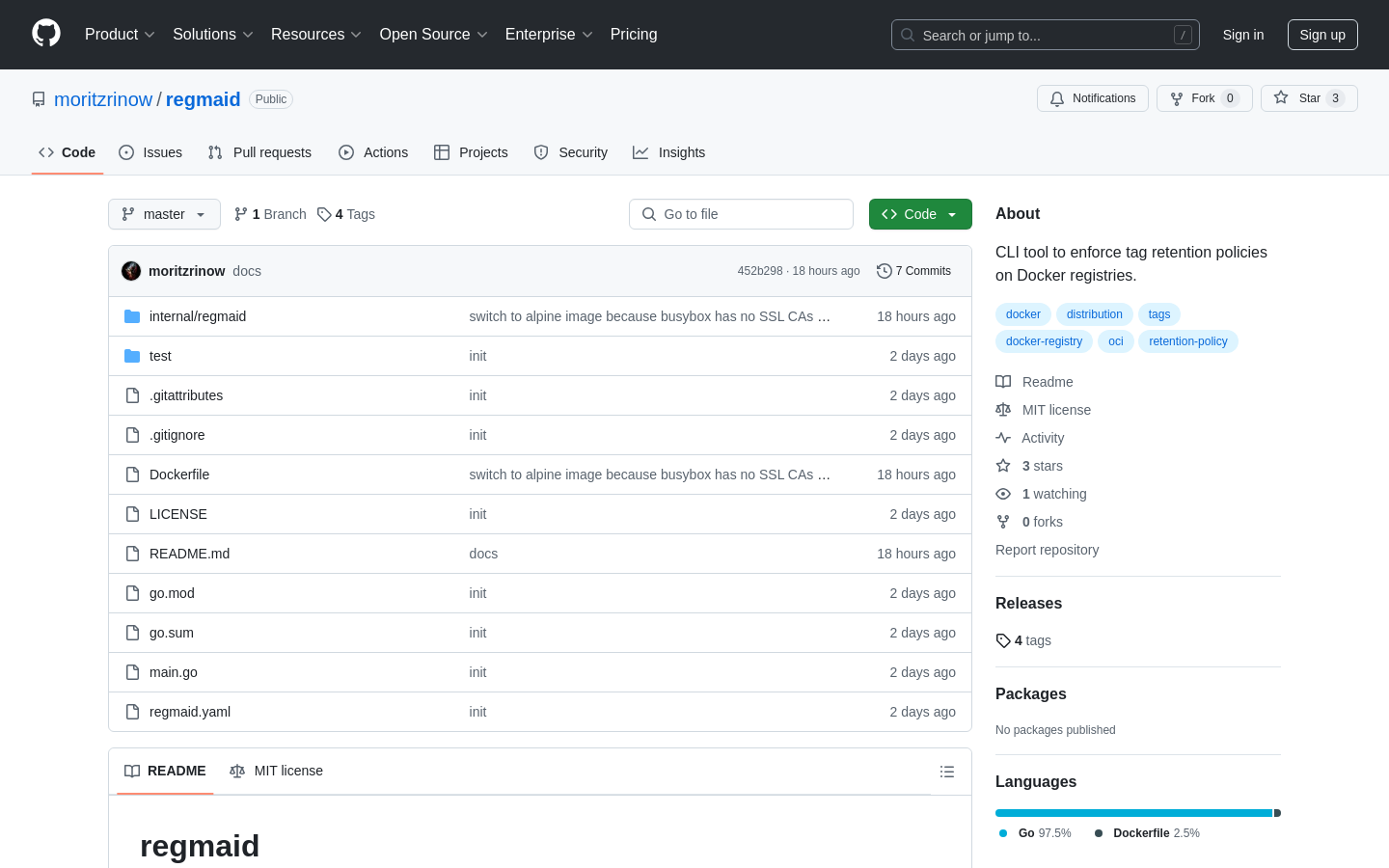Open commit 452b298 hash link
This screenshot has height=868, width=1389.
(760, 271)
